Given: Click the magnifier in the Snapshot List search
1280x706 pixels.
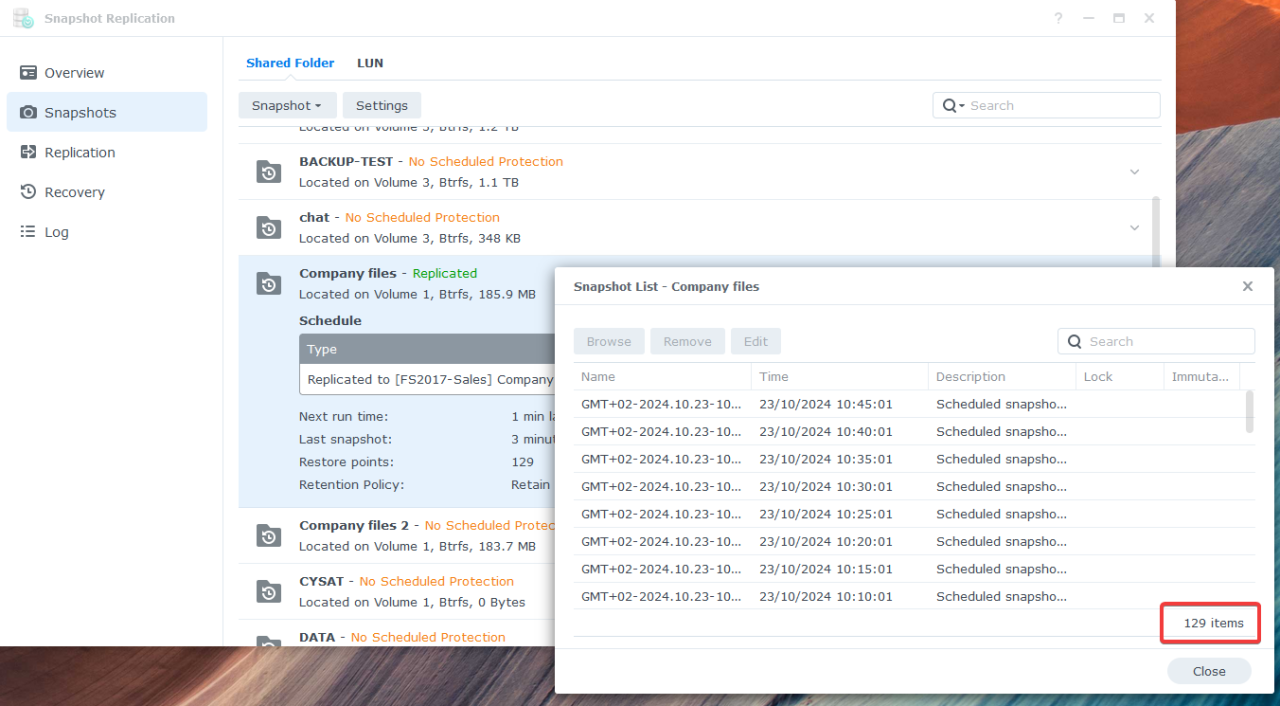Looking at the screenshot, I should click(1073, 341).
